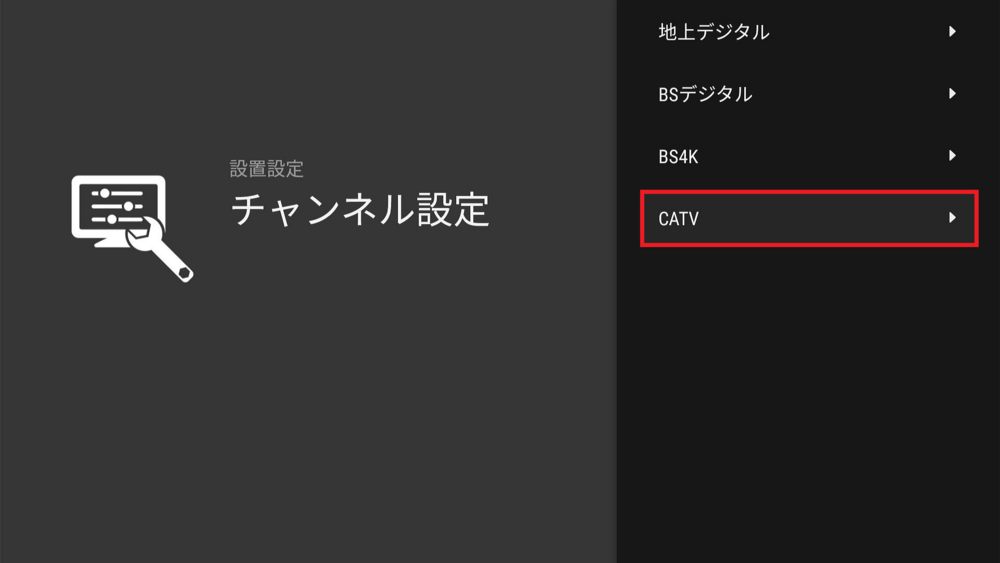Click the BS4K label text
This screenshot has height=563, width=1000.
tap(678, 157)
